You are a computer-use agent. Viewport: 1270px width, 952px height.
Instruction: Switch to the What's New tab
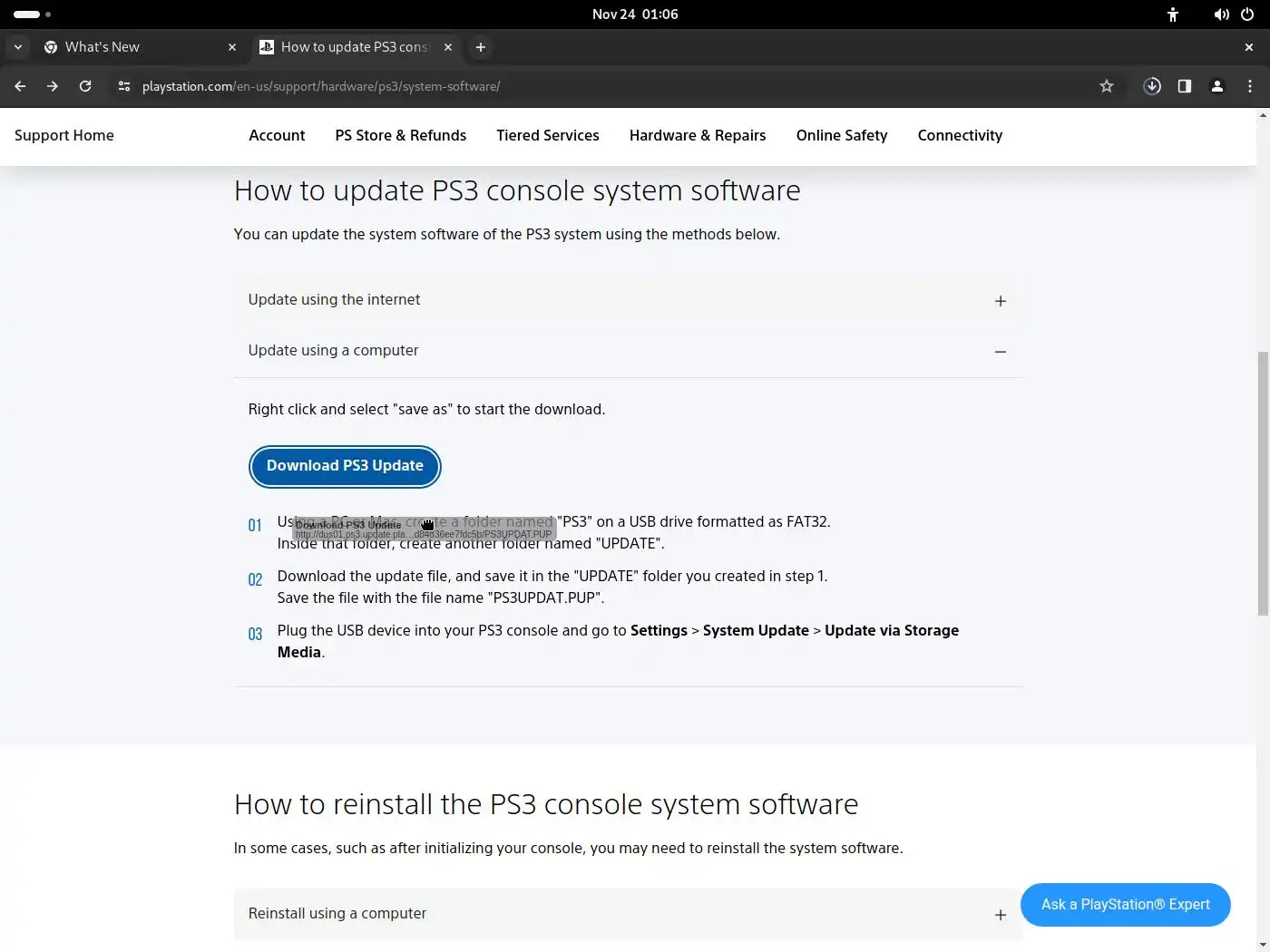pos(141,47)
